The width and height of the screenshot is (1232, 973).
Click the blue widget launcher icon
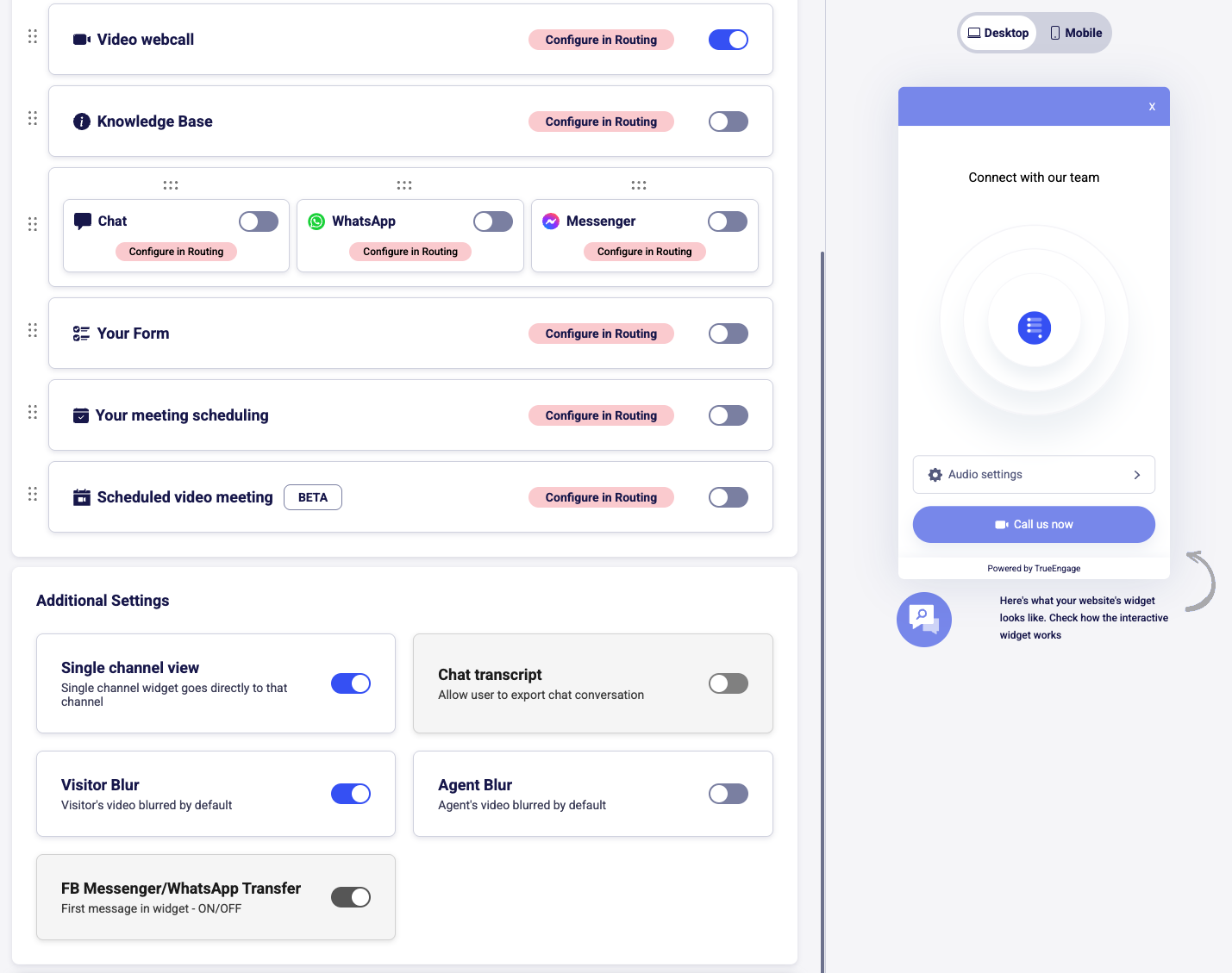coord(1034,327)
